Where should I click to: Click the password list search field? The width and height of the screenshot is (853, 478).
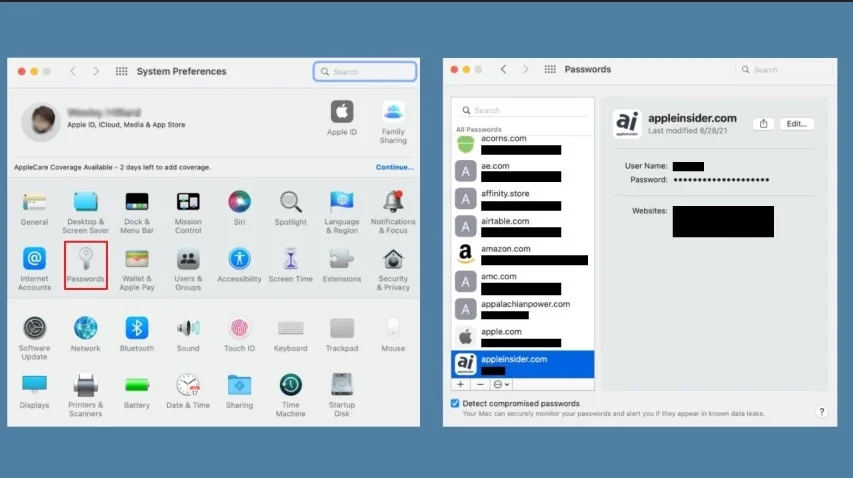[x=522, y=110]
